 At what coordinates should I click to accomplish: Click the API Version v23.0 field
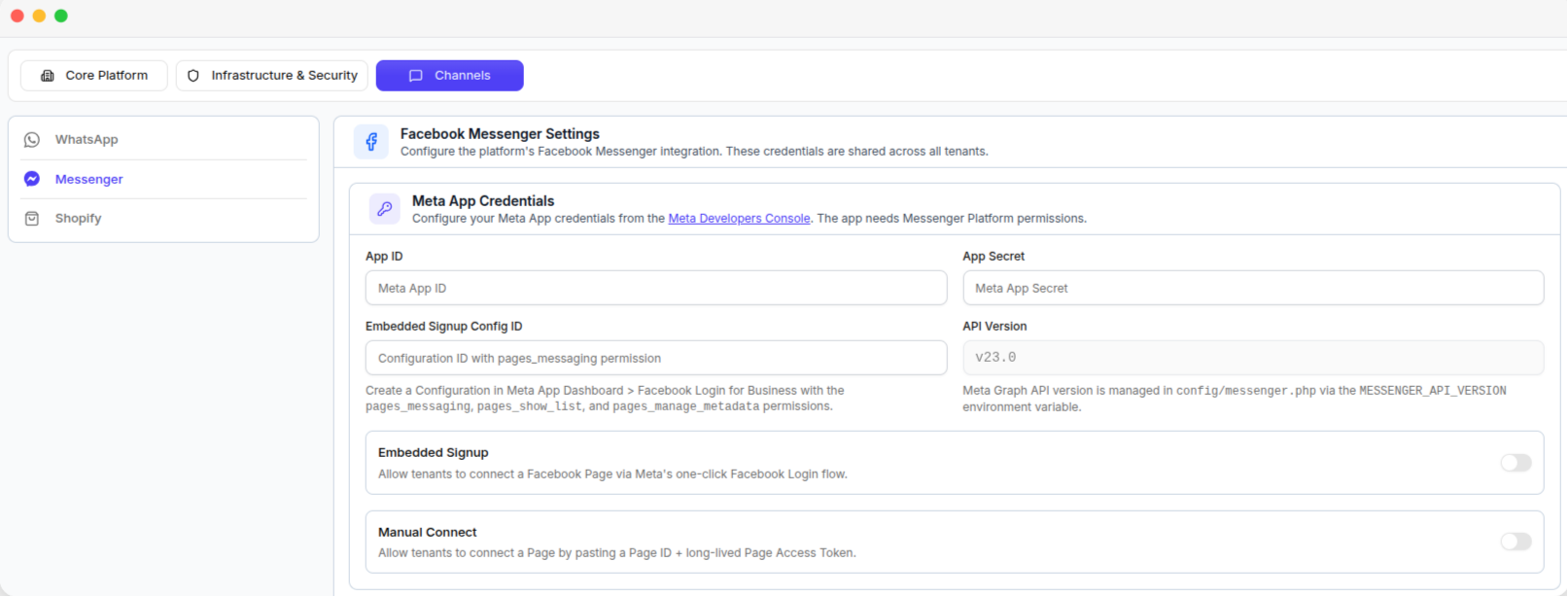[1253, 358]
